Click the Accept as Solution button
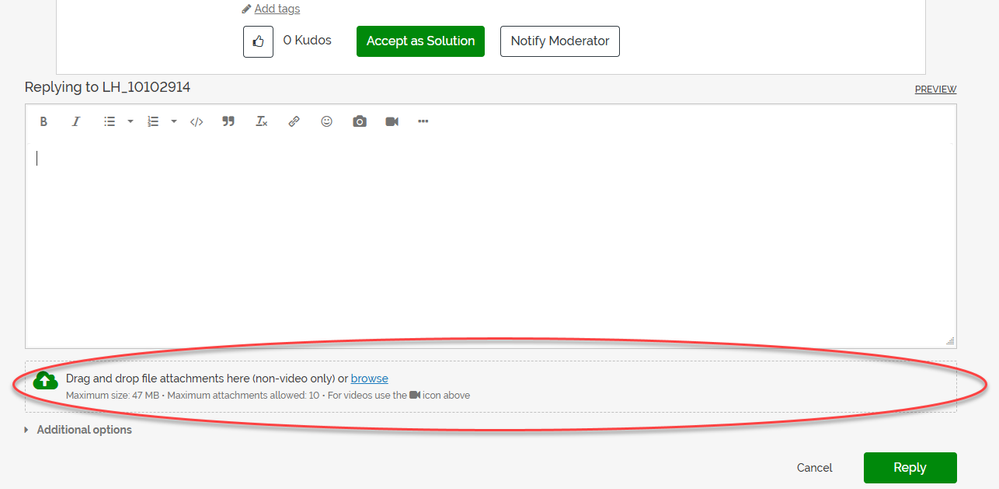This screenshot has width=999, height=489. point(420,41)
